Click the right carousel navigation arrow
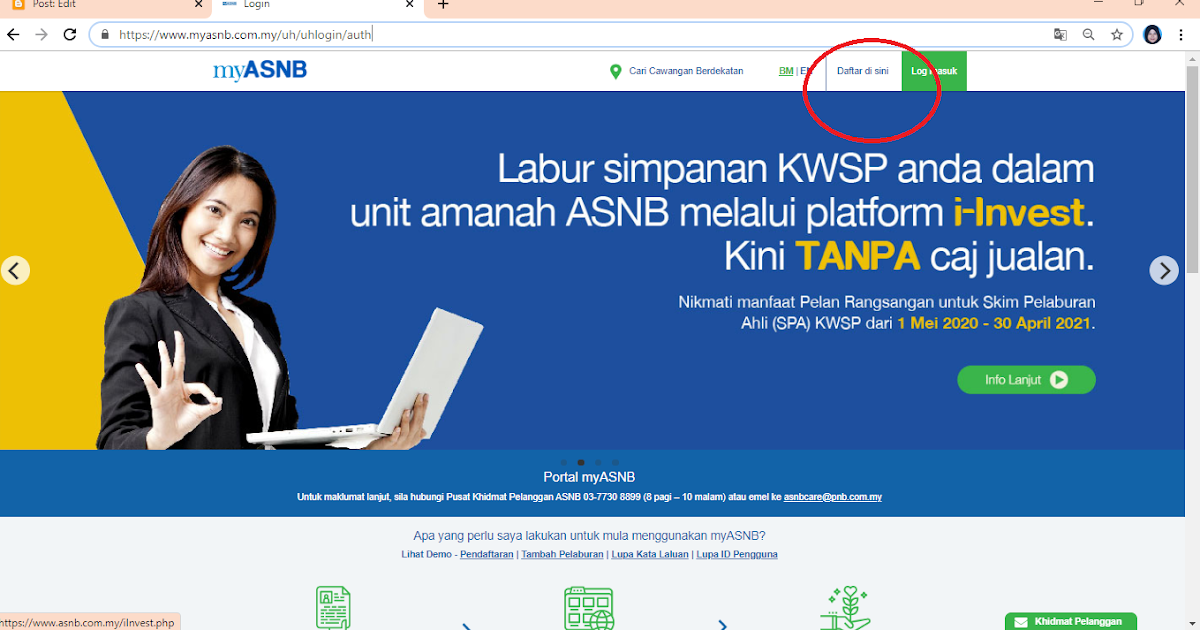The width and height of the screenshot is (1200, 630). pos(1164,270)
